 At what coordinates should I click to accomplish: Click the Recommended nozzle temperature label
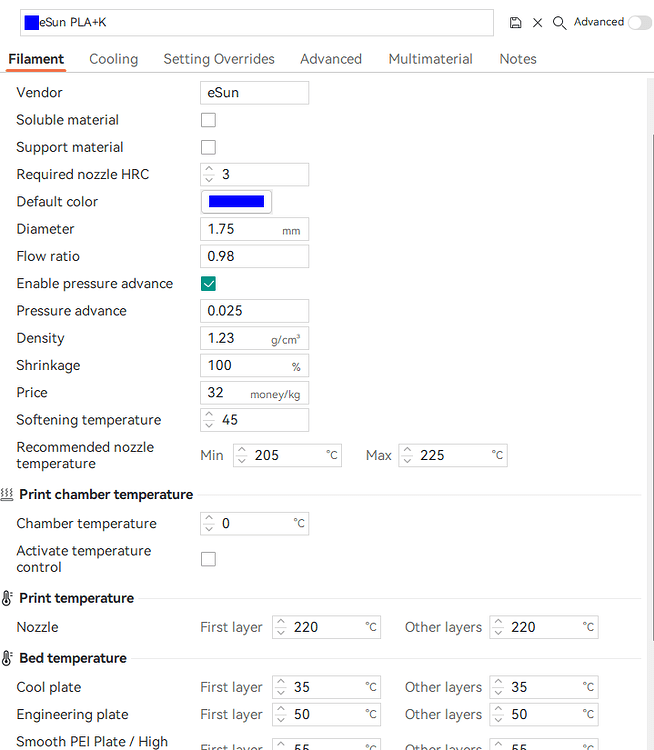coord(85,455)
